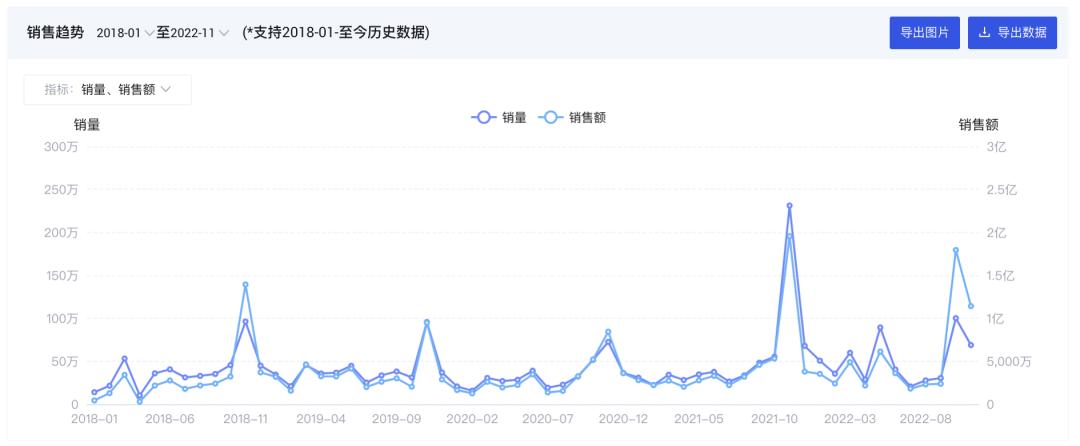Viewport: 1080px width, 446px height.
Task: Click the 导出图片 button
Action: tap(924, 33)
